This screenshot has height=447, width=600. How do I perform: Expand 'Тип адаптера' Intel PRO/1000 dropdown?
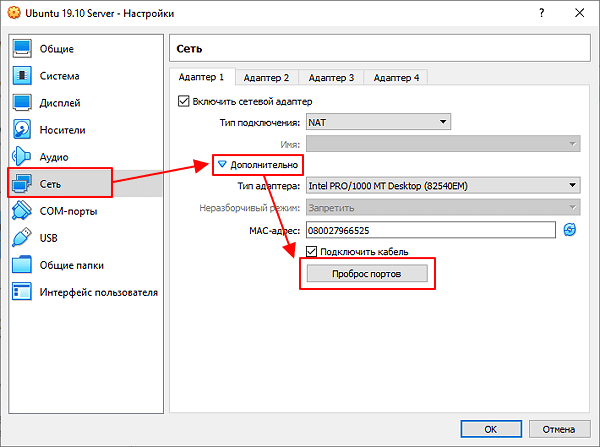(x=443, y=185)
